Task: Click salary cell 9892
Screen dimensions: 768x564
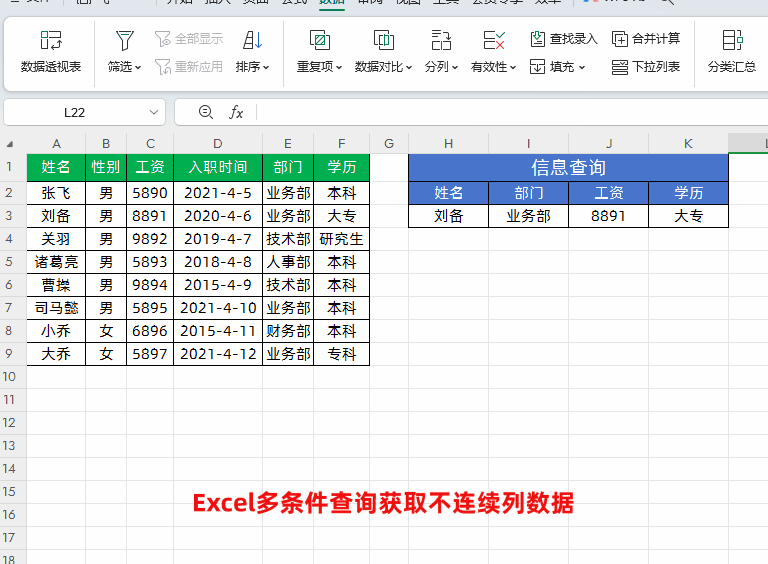Action: point(150,239)
